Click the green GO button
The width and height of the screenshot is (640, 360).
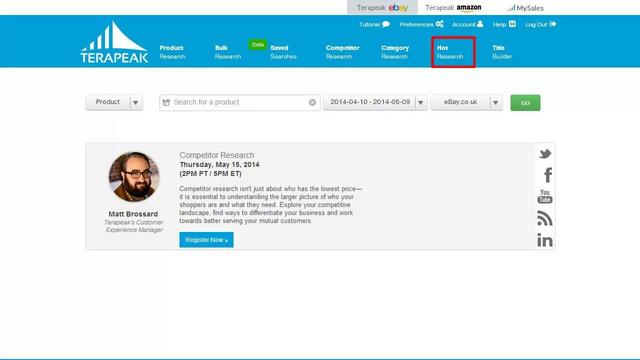click(x=525, y=103)
